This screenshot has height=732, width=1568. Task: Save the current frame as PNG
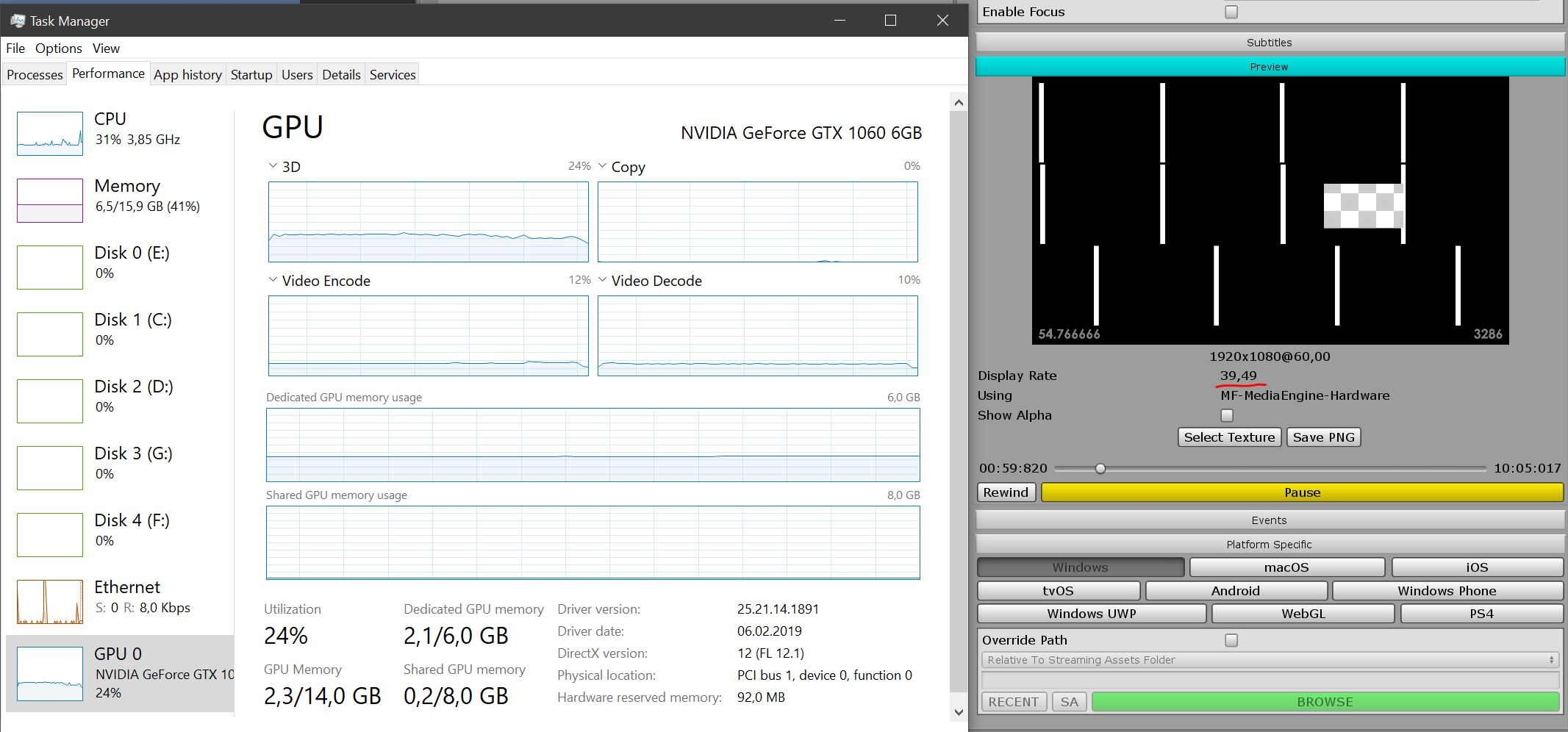tap(1322, 437)
